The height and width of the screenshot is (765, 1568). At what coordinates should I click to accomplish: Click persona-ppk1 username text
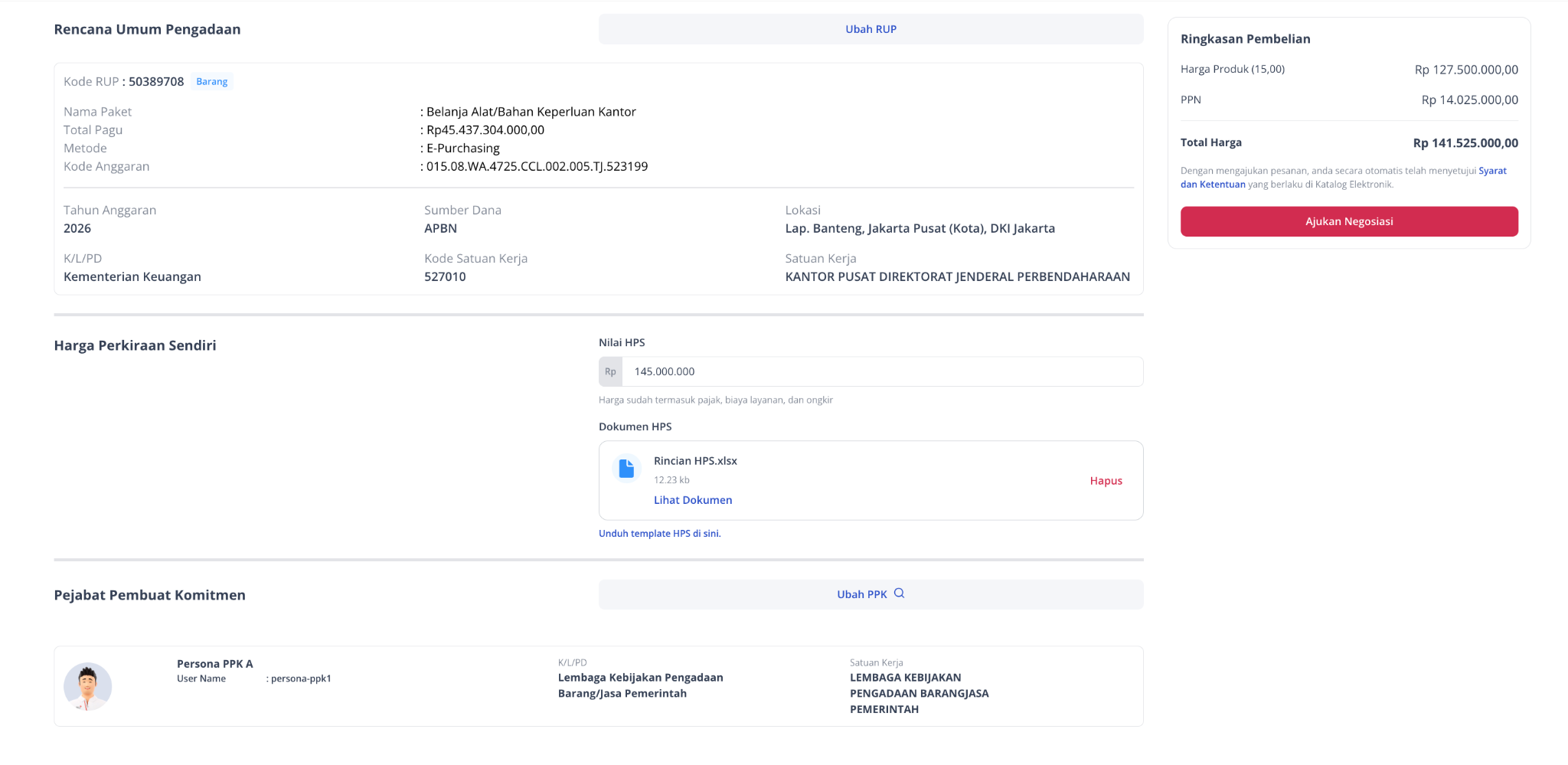click(301, 678)
